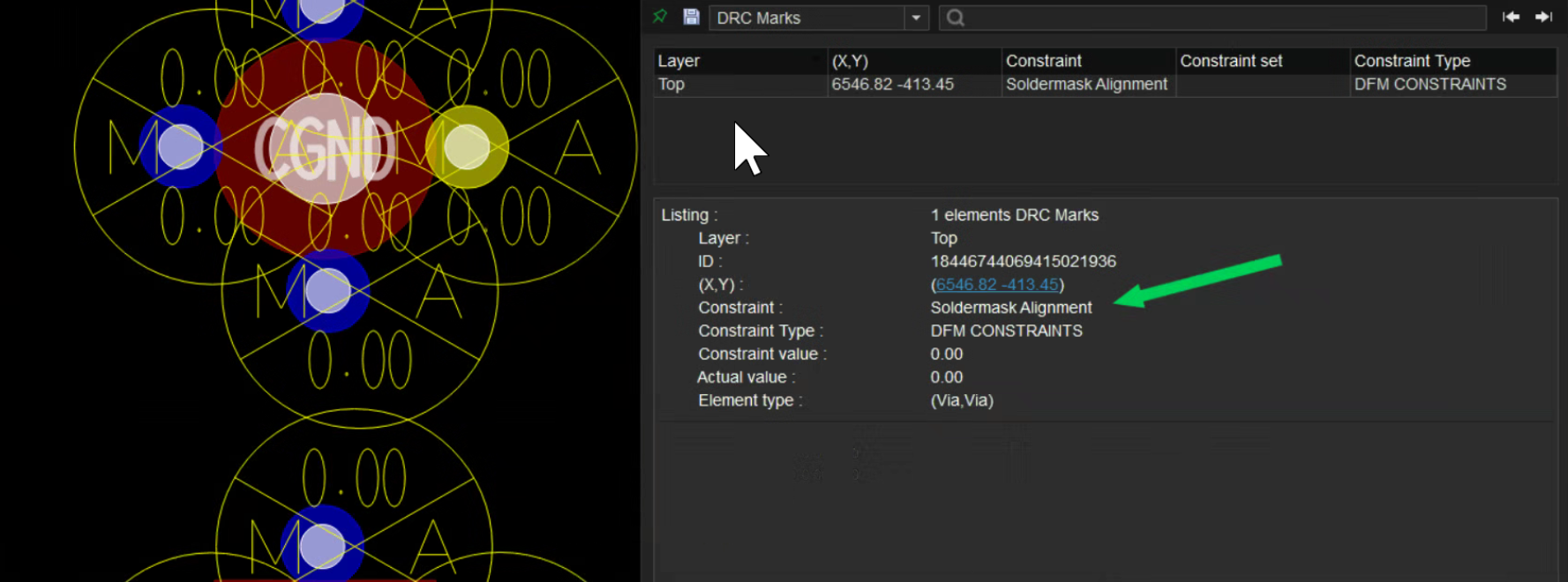Click the magnifier search icon

coord(955,18)
